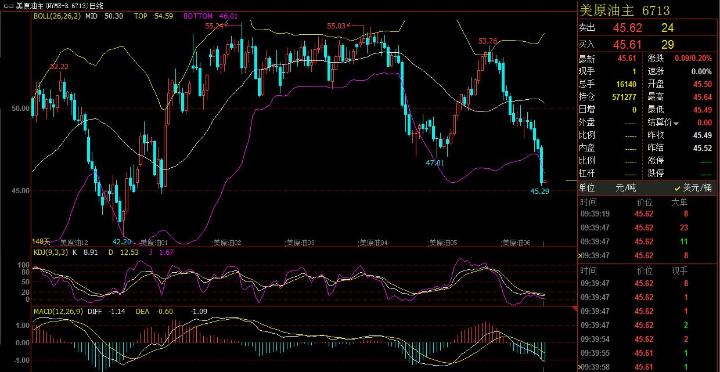The width and height of the screenshot is (720, 372).
Task: Open the KDJ(9,3,3) indicator label
Action: pyautogui.click(x=49, y=252)
